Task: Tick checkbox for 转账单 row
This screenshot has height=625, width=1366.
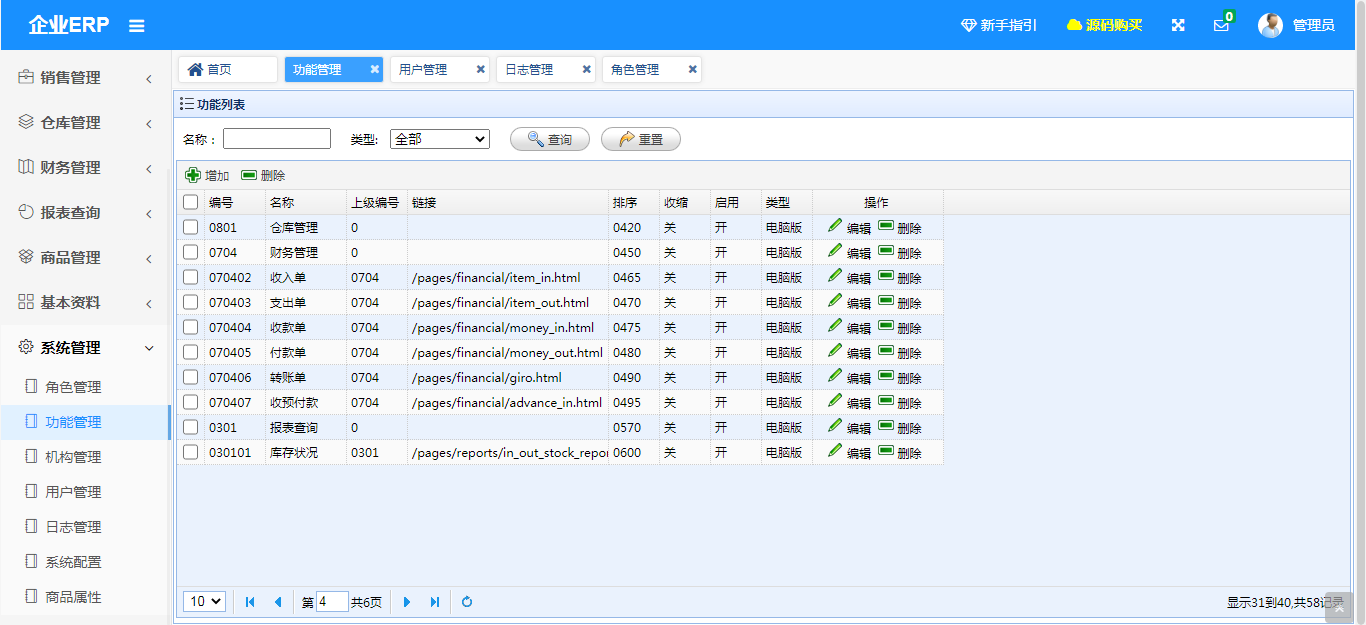Action: point(191,377)
